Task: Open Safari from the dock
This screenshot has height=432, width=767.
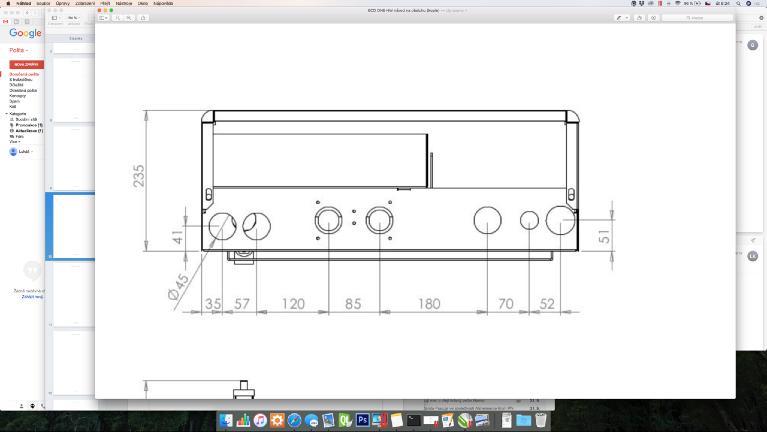Action: (x=294, y=420)
